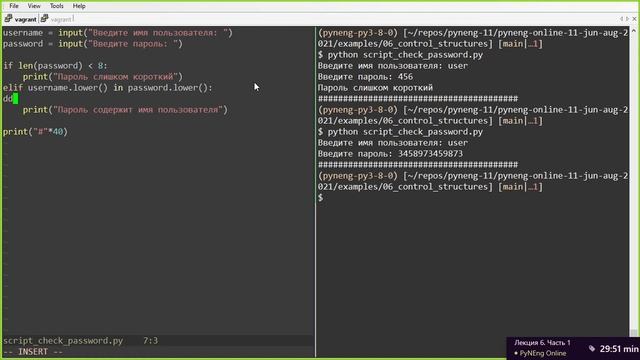Click the 7:3 cursor position indicator
Viewport: 640px width, 360px height.
point(150,341)
